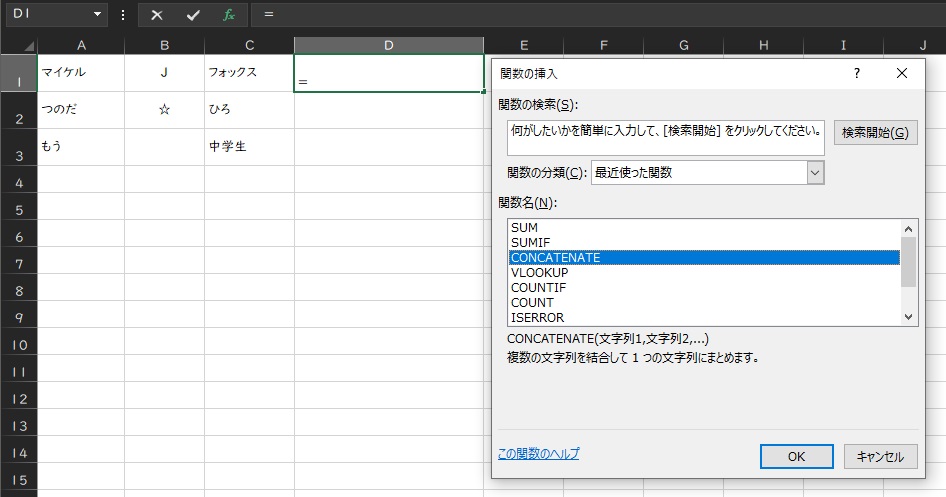Click cell containing ひろ

[249, 110]
